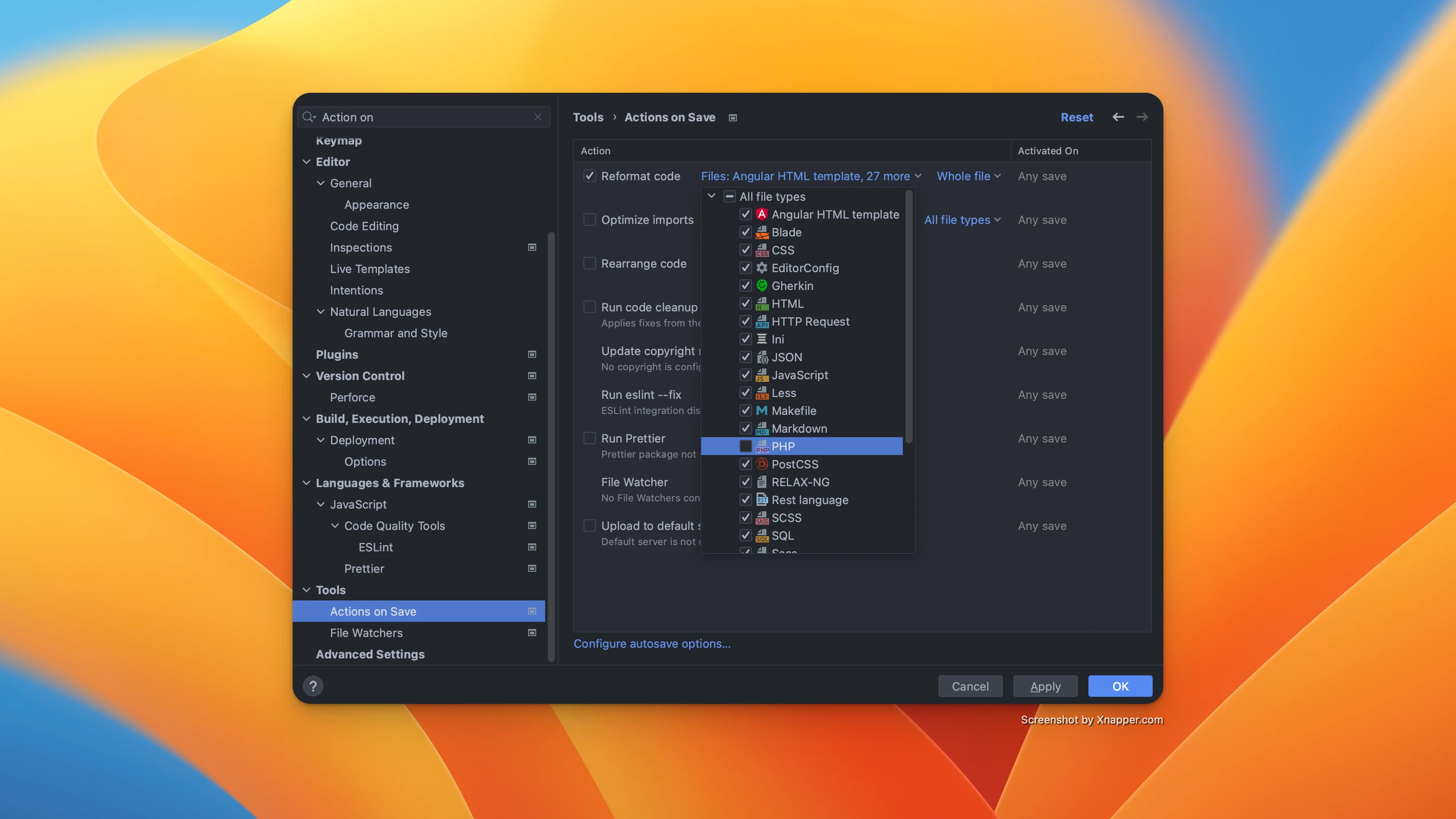The width and height of the screenshot is (1456, 819).
Task: Click the Apply button
Action: pyautogui.click(x=1045, y=686)
